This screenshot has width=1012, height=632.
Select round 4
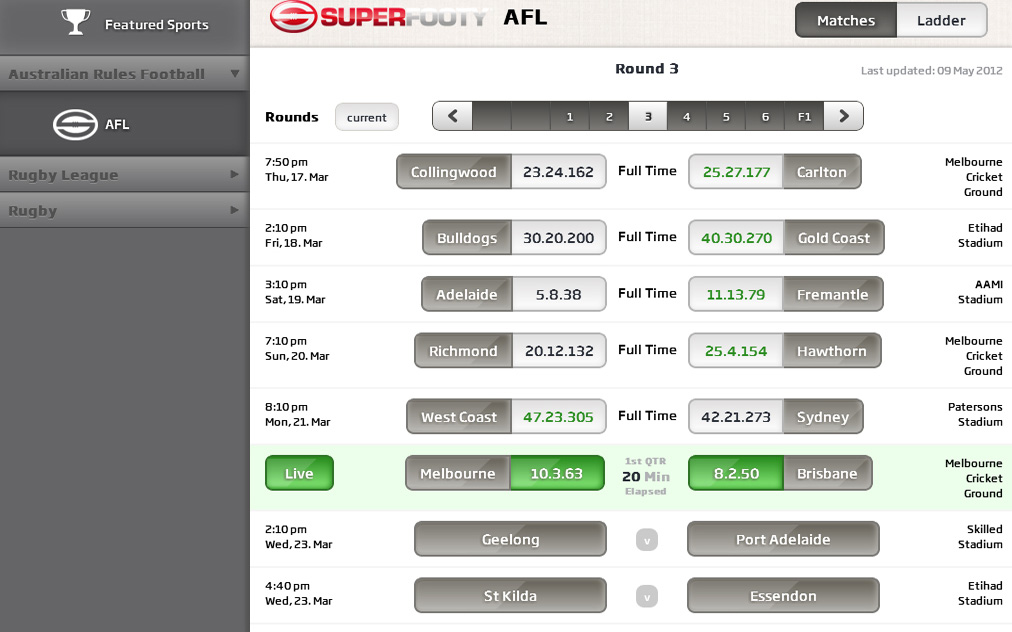click(687, 116)
